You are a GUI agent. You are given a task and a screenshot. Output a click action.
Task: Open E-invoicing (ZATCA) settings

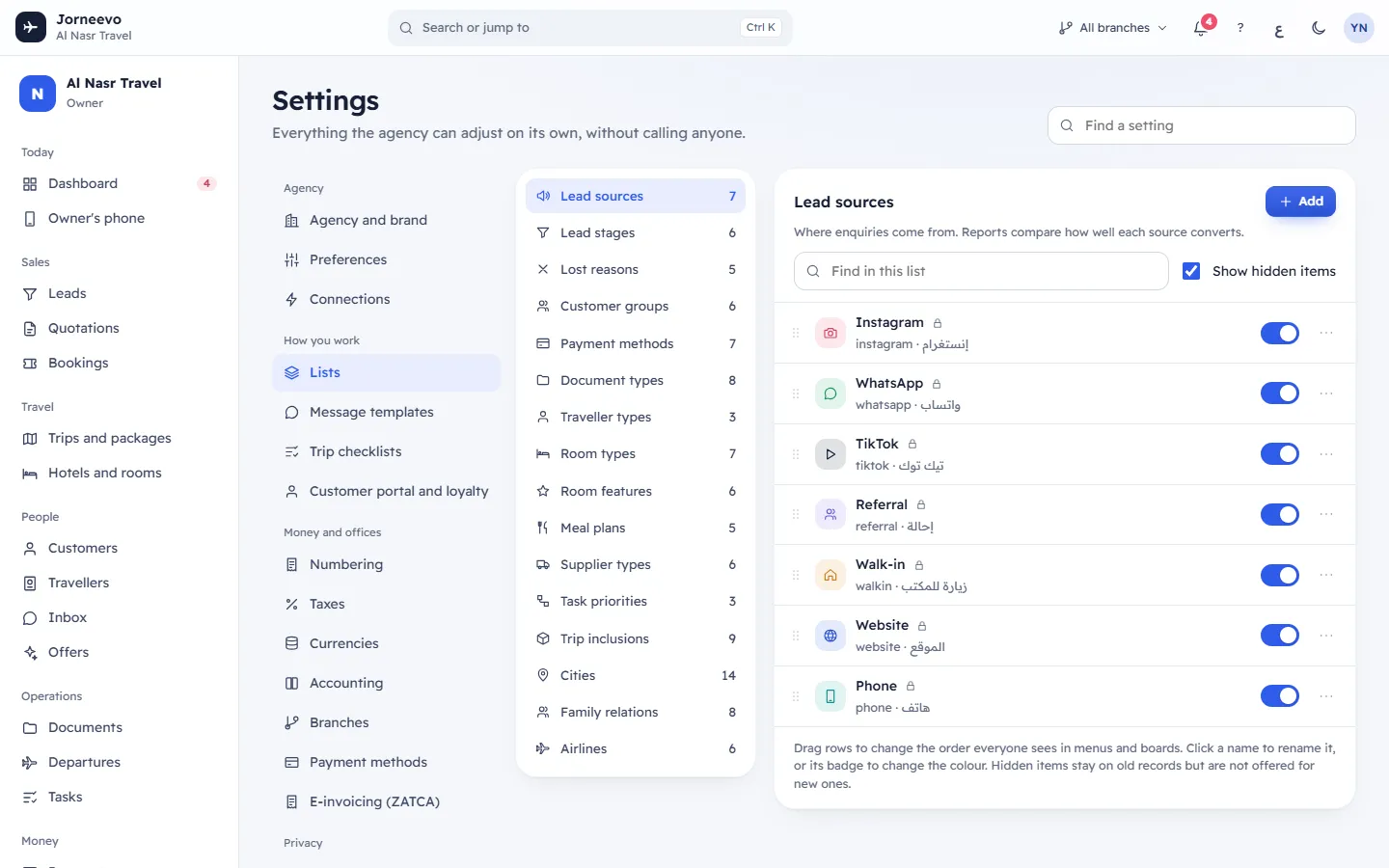click(387, 801)
